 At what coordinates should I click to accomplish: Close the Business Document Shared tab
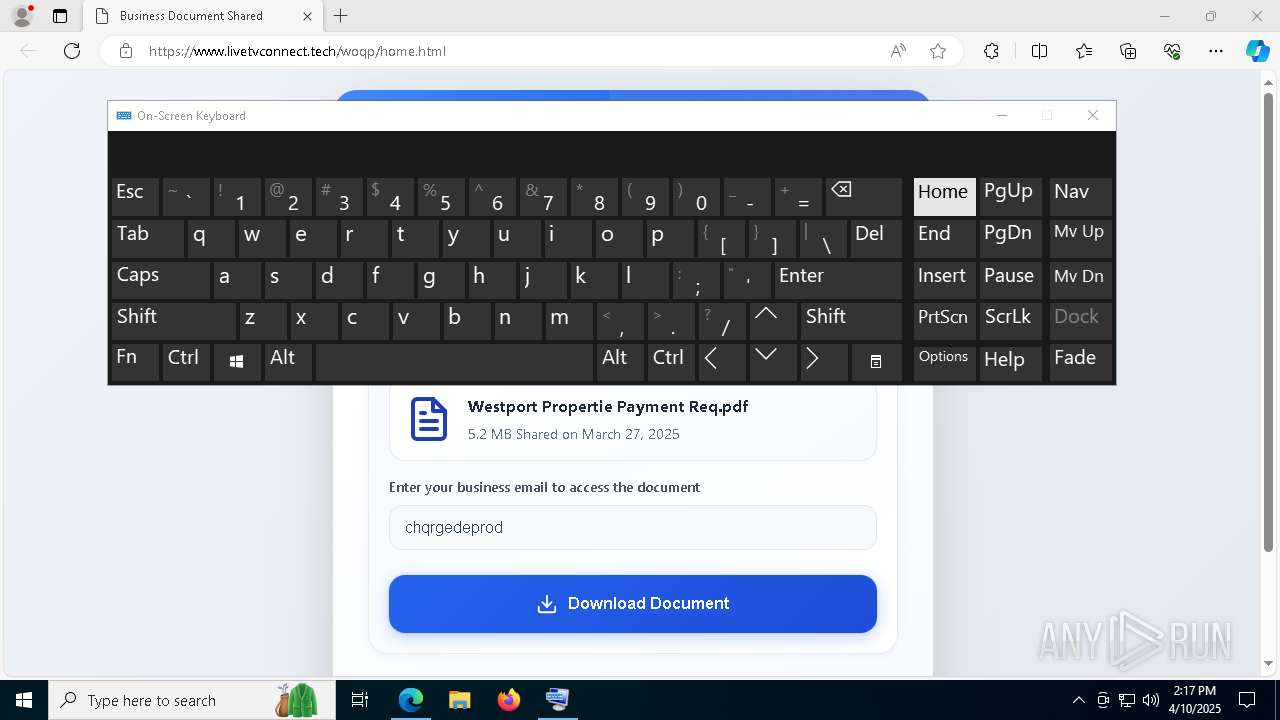point(307,16)
